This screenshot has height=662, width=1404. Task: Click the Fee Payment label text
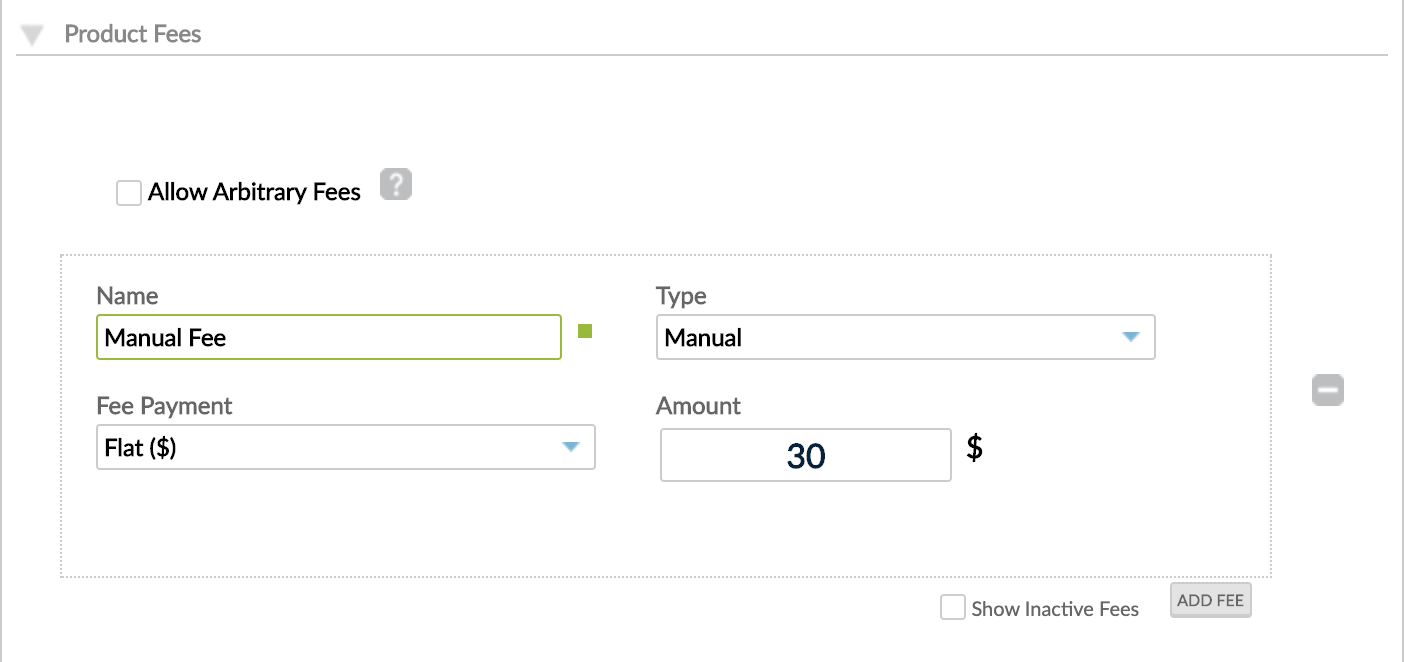pos(163,405)
